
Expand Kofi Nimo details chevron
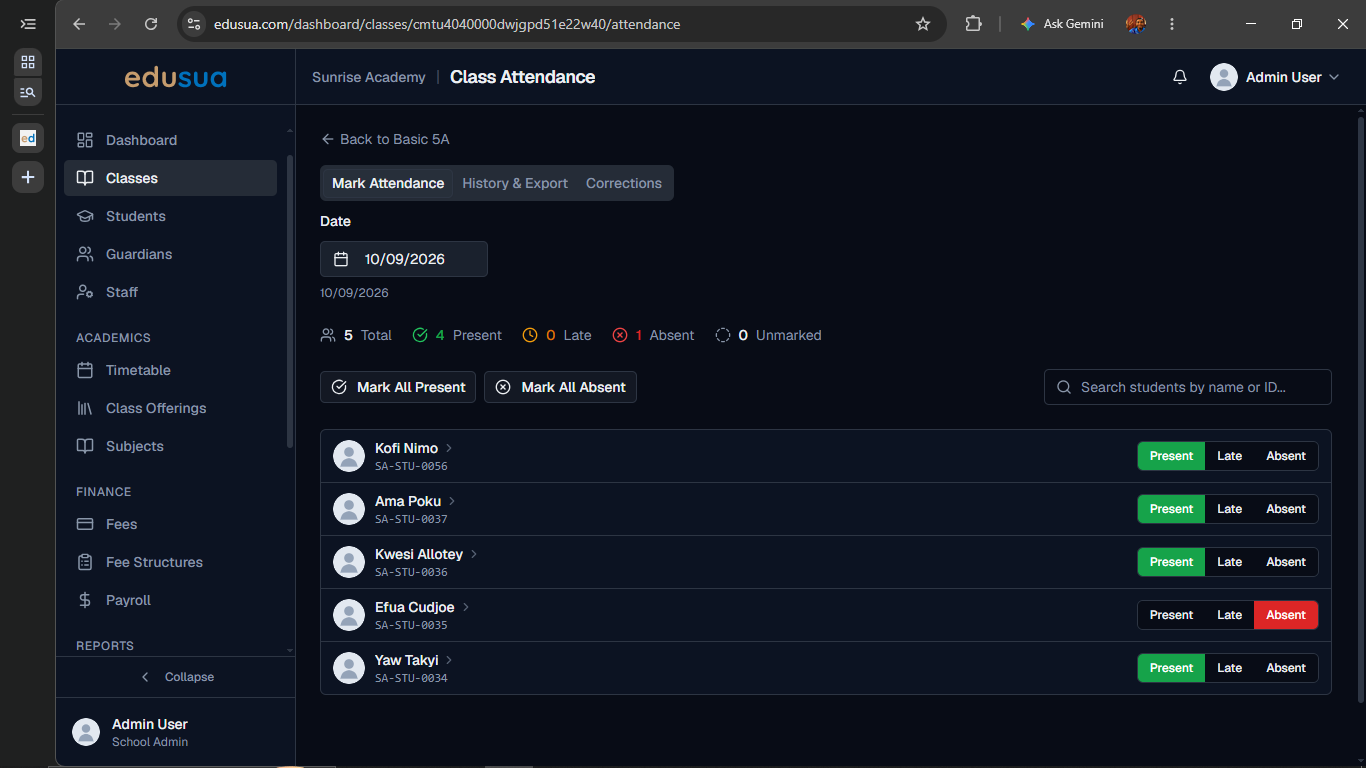tap(449, 448)
